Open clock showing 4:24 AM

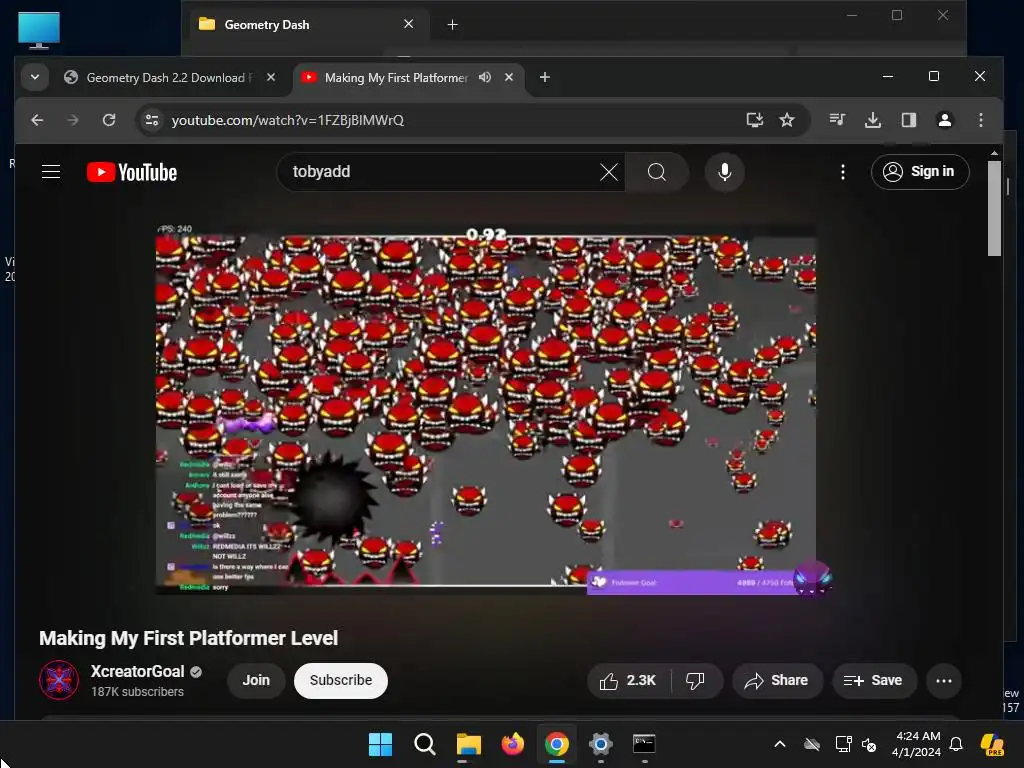click(x=916, y=744)
